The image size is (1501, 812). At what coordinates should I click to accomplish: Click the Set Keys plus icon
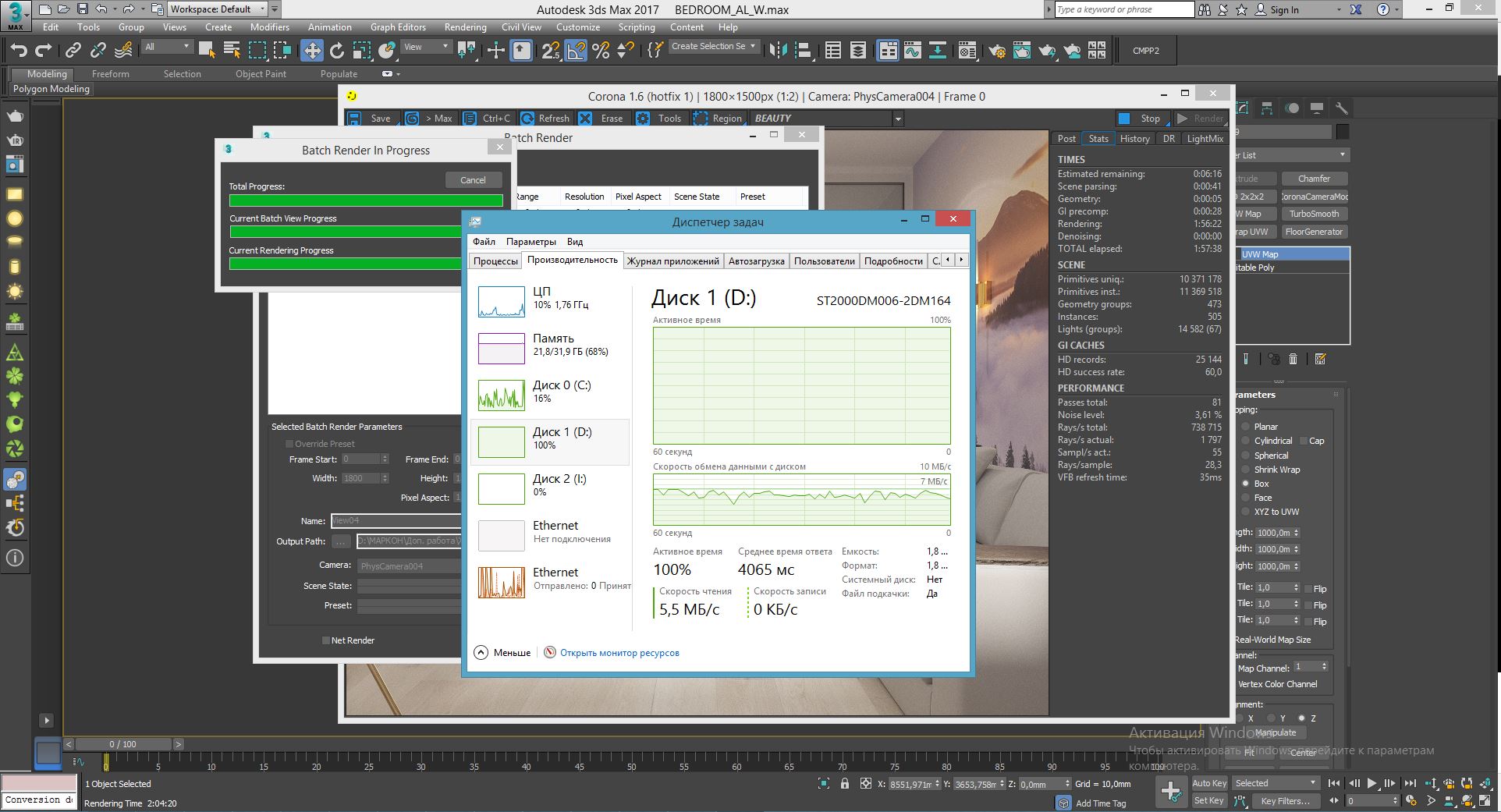coord(1170,792)
